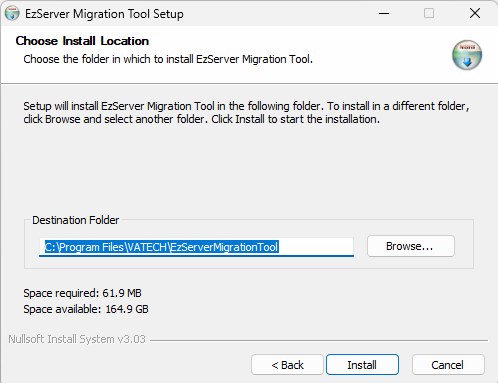Click the EzServer Migration Tool Setup window title

click(104, 14)
